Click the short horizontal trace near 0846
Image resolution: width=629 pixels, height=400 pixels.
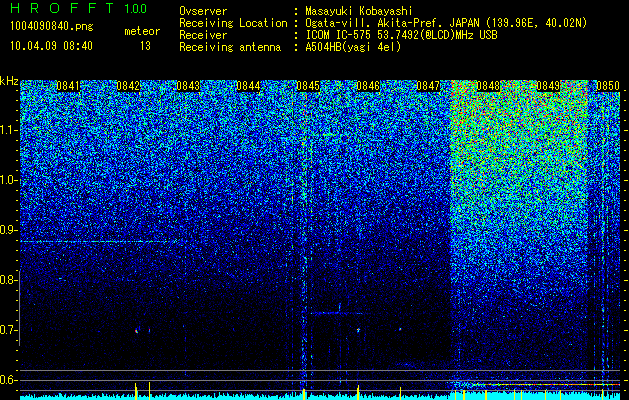pyautogui.click(x=336, y=313)
